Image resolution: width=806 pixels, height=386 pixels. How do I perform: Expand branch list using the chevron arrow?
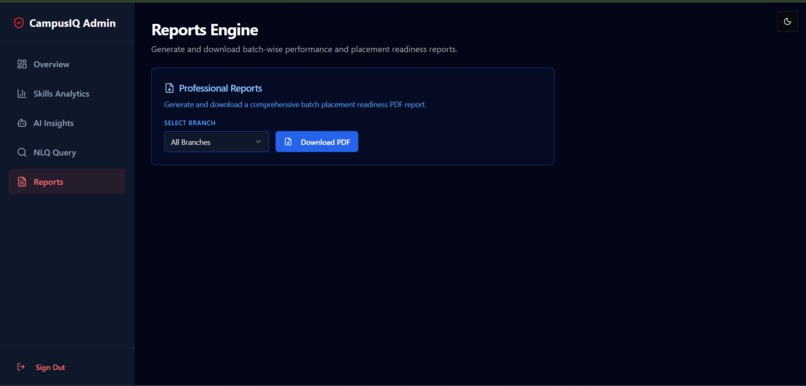coord(258,142)
